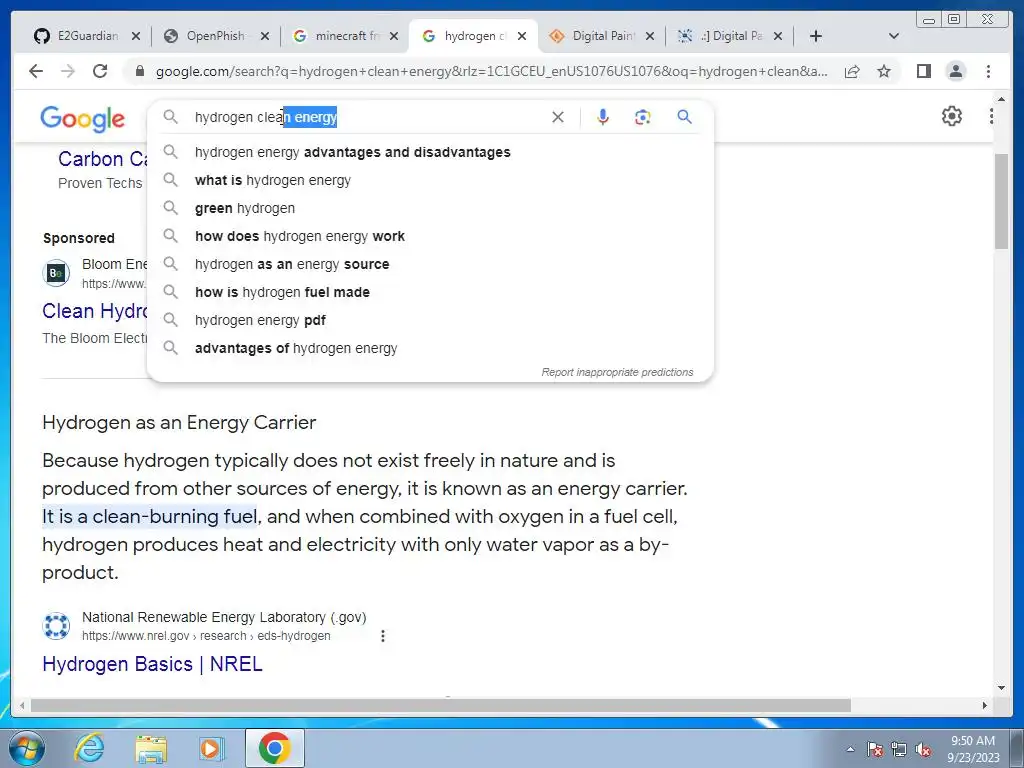Click the Chrome taskbar button

pos(274,748)
